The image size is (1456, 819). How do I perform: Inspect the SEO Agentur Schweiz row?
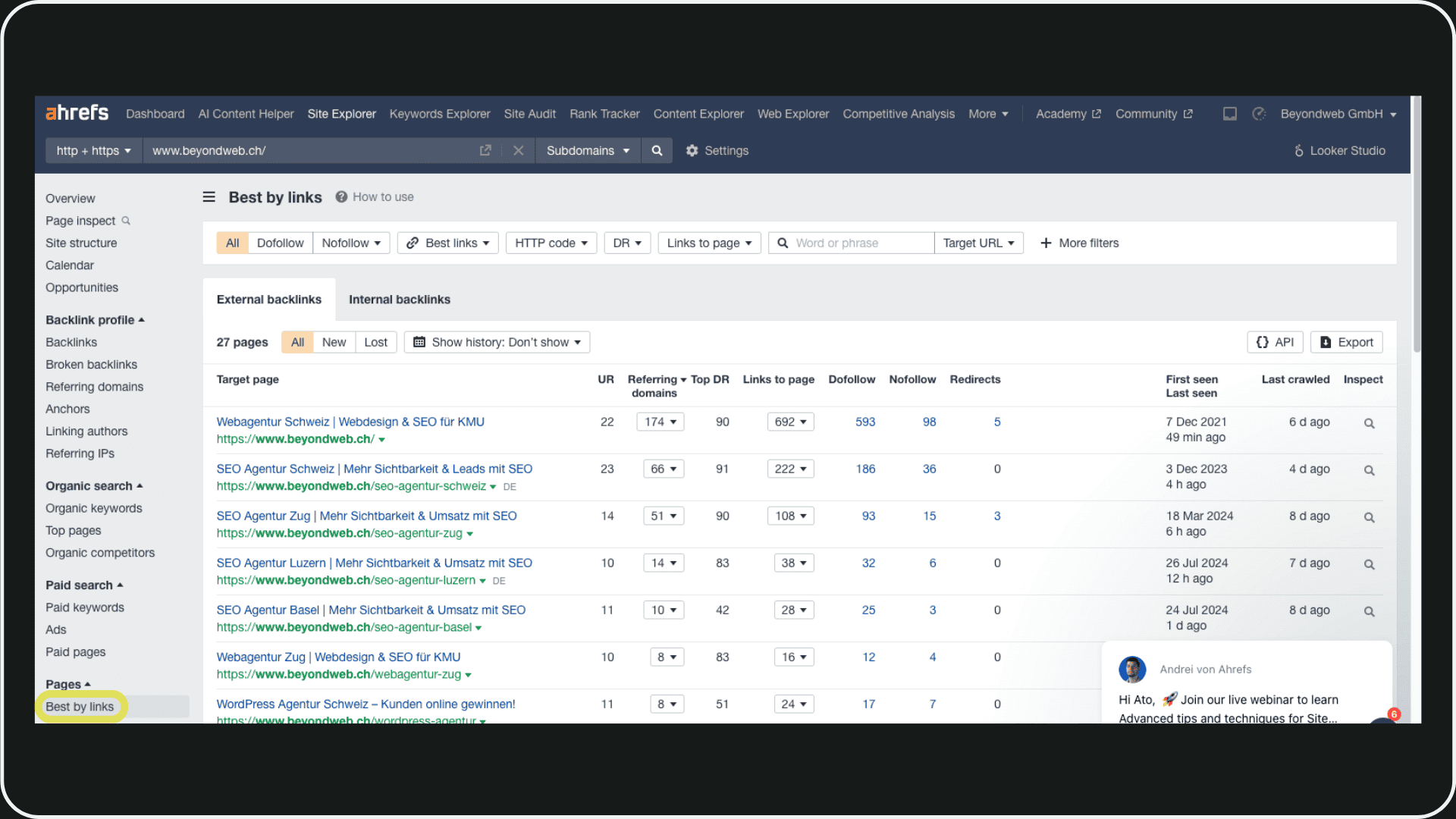tap(1369, 470)
